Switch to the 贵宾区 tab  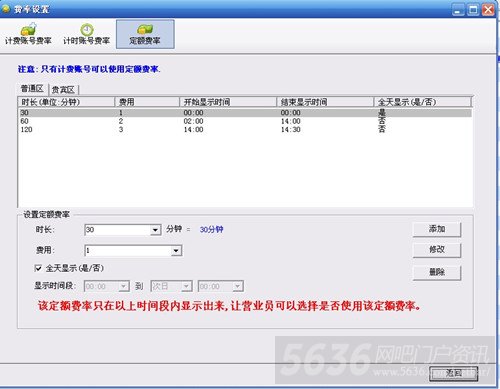click(x=63, y=89)
